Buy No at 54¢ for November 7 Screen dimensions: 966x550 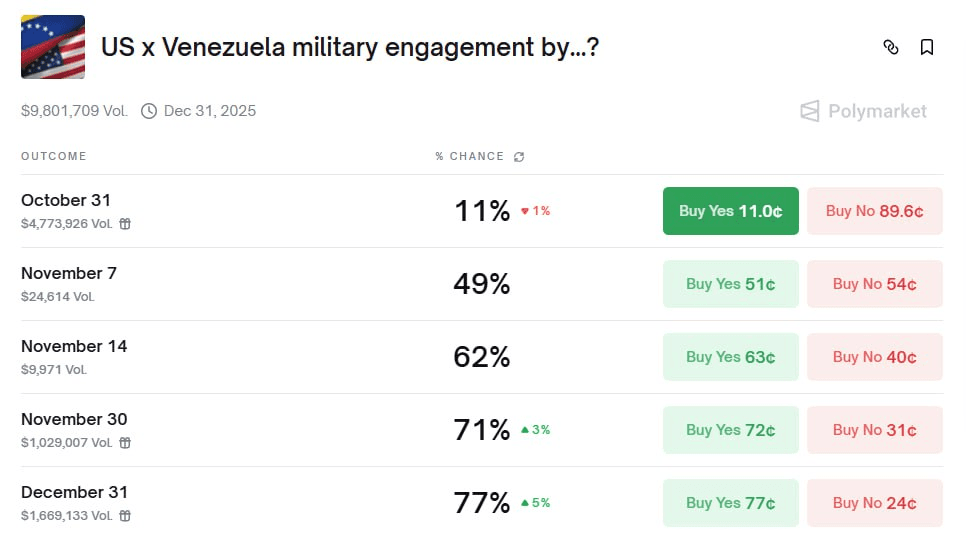(x=874, y=284)
